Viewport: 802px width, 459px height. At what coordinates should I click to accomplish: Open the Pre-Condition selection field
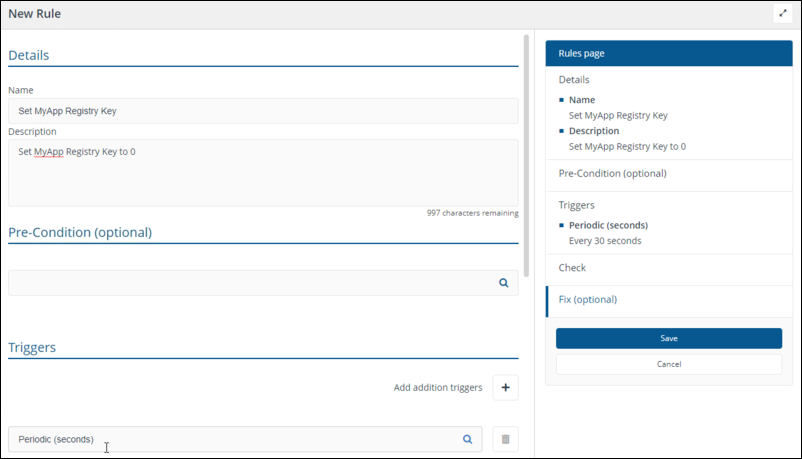tap(250, 283)
